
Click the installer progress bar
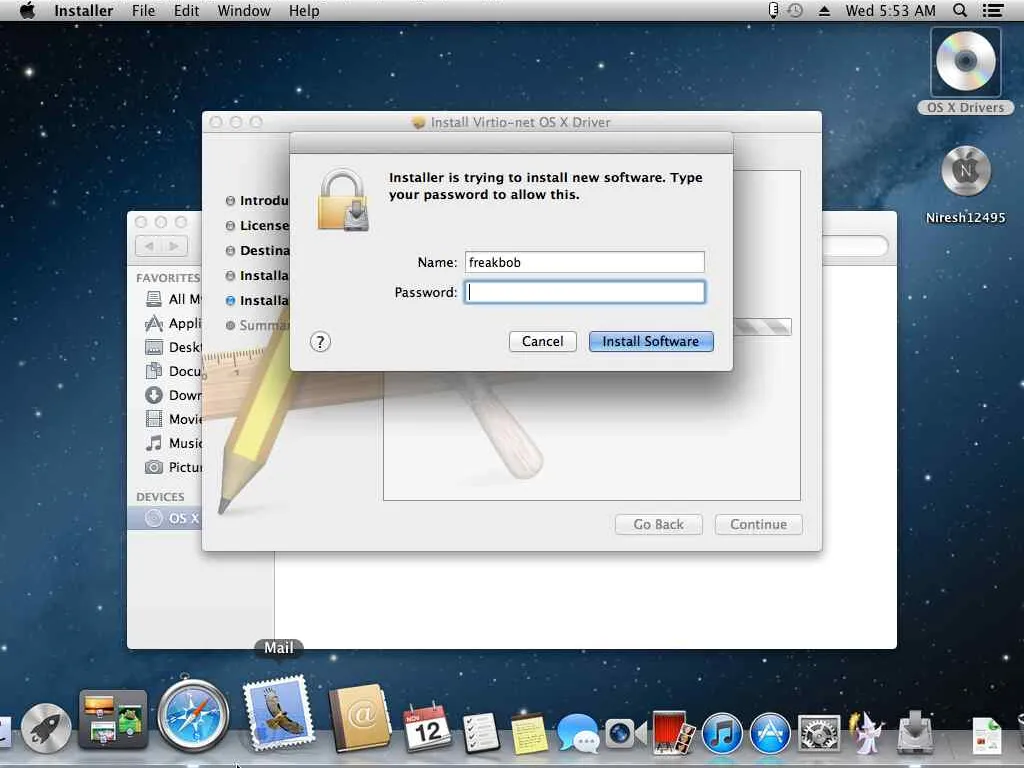point(762,327)
